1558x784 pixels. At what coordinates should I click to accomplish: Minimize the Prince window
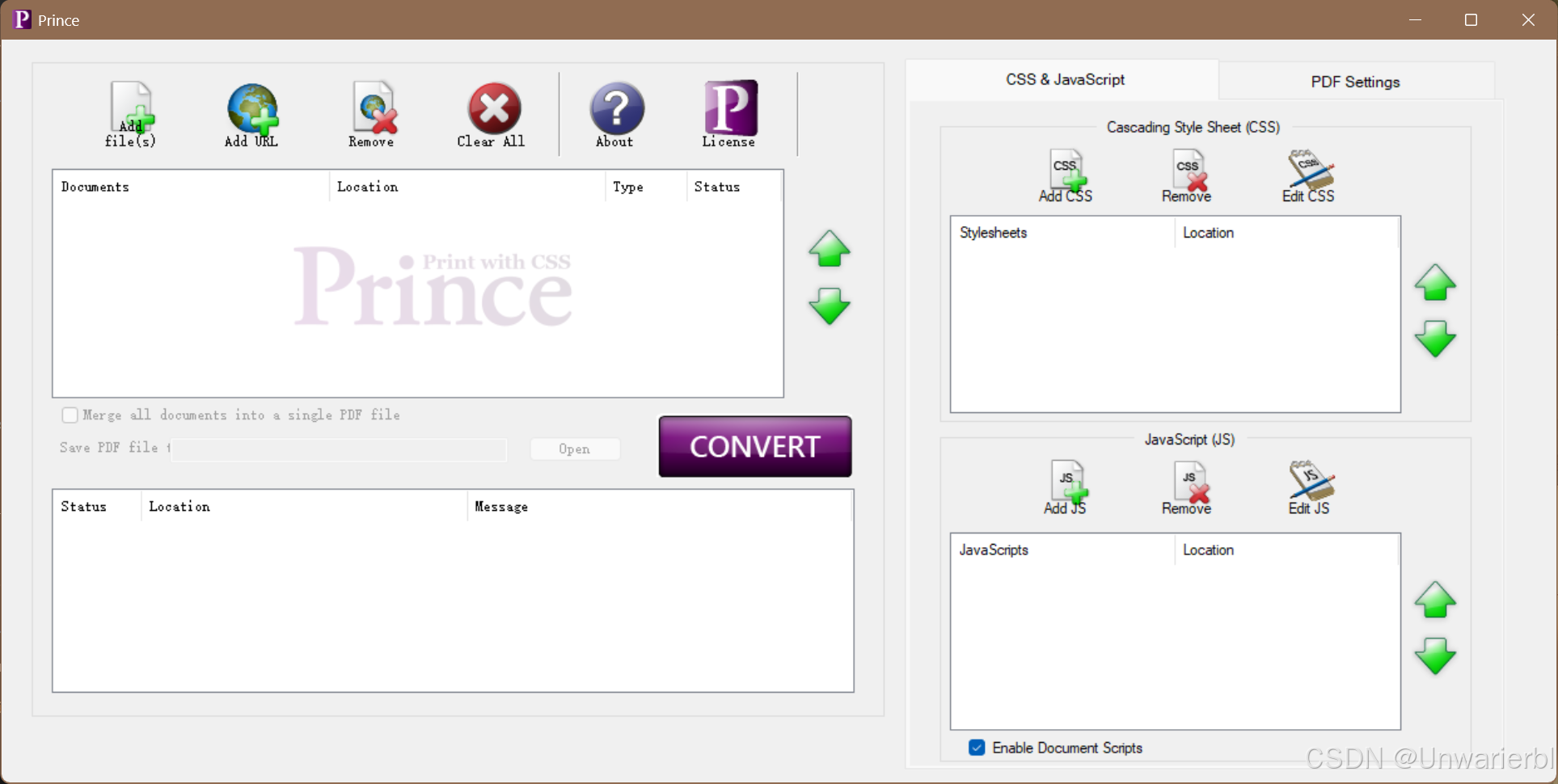tap(1415, 19)
